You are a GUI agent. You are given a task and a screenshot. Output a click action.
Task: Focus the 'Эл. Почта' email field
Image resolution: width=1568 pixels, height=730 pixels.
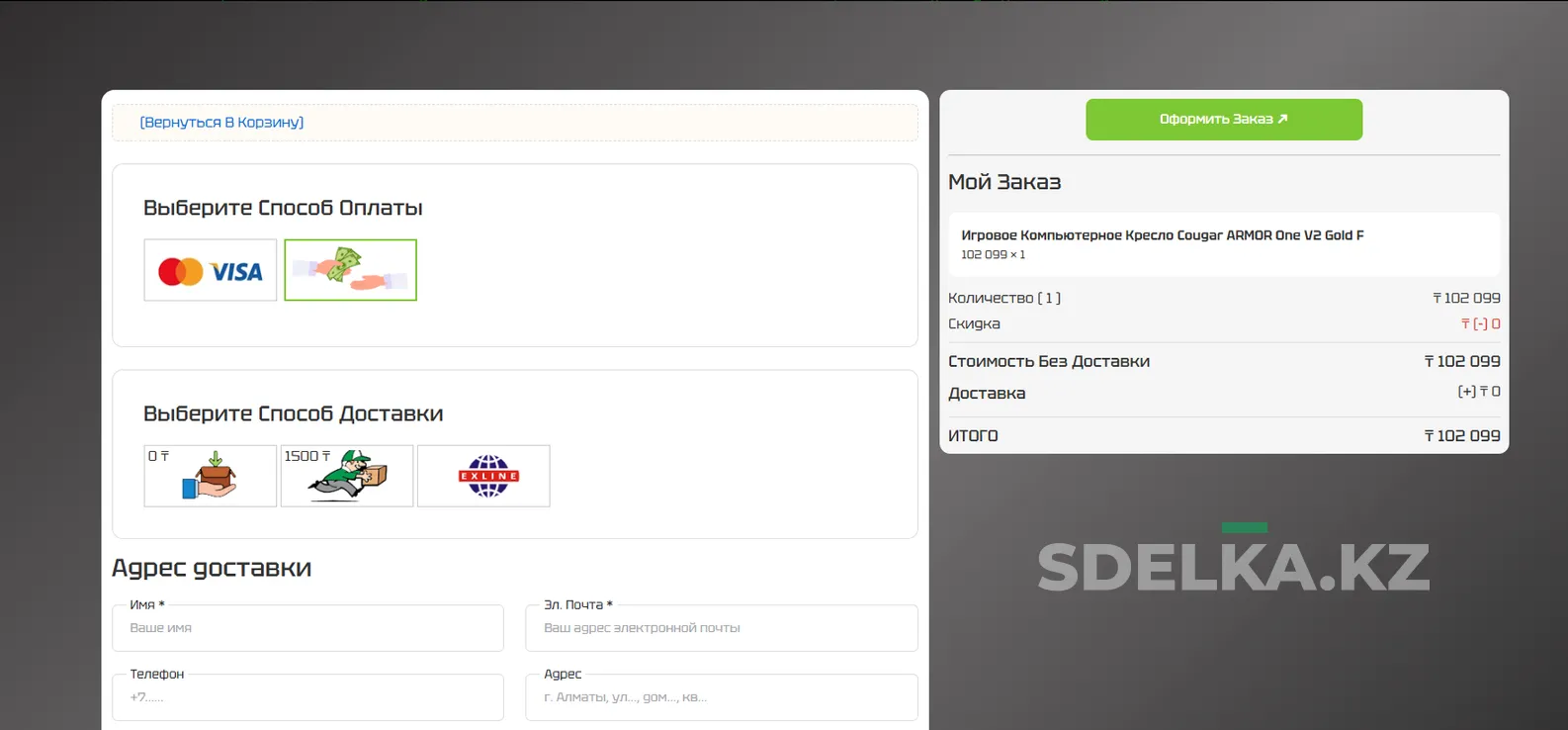coord(721,628)
